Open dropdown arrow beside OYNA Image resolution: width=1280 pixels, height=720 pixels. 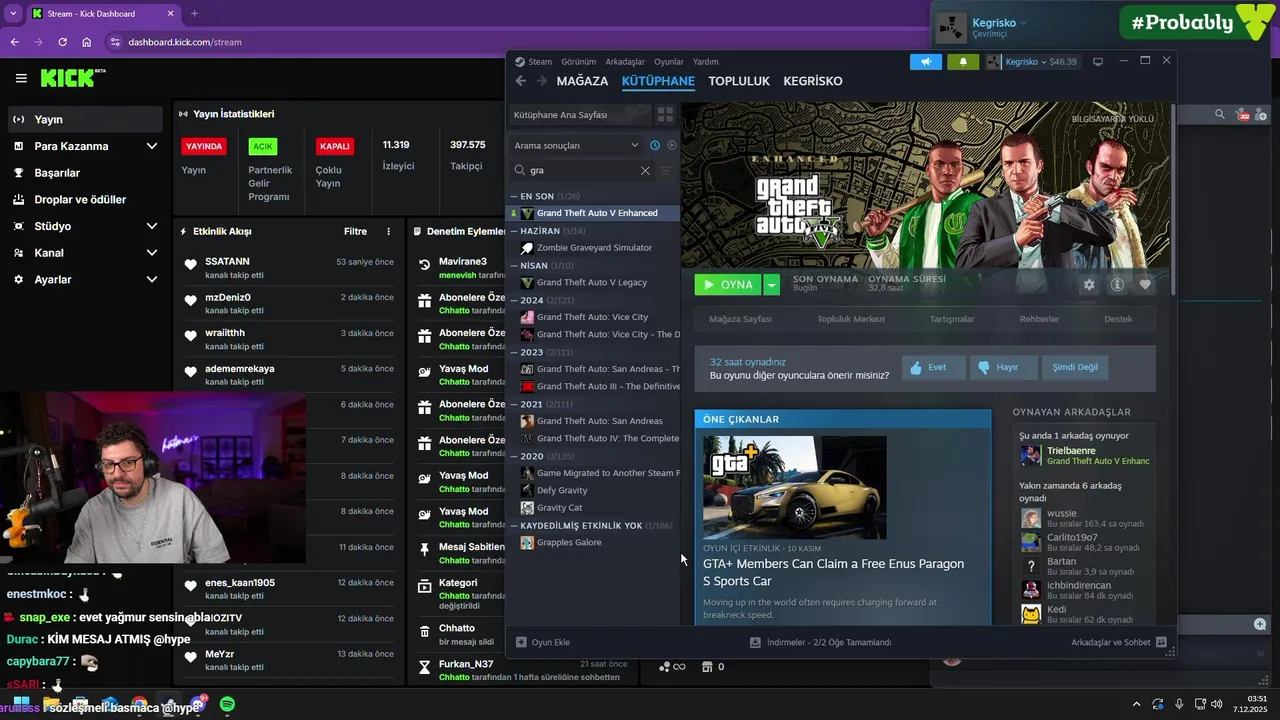click(x=771, y=285)
